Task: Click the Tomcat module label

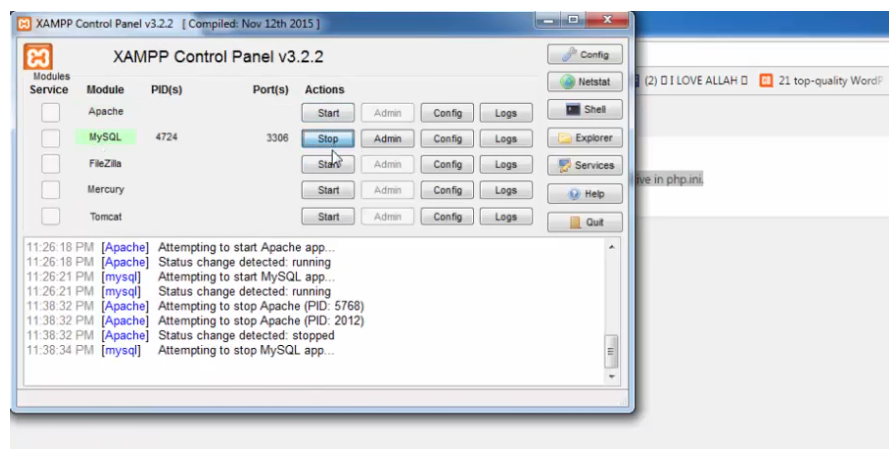Action: (105, 217)
